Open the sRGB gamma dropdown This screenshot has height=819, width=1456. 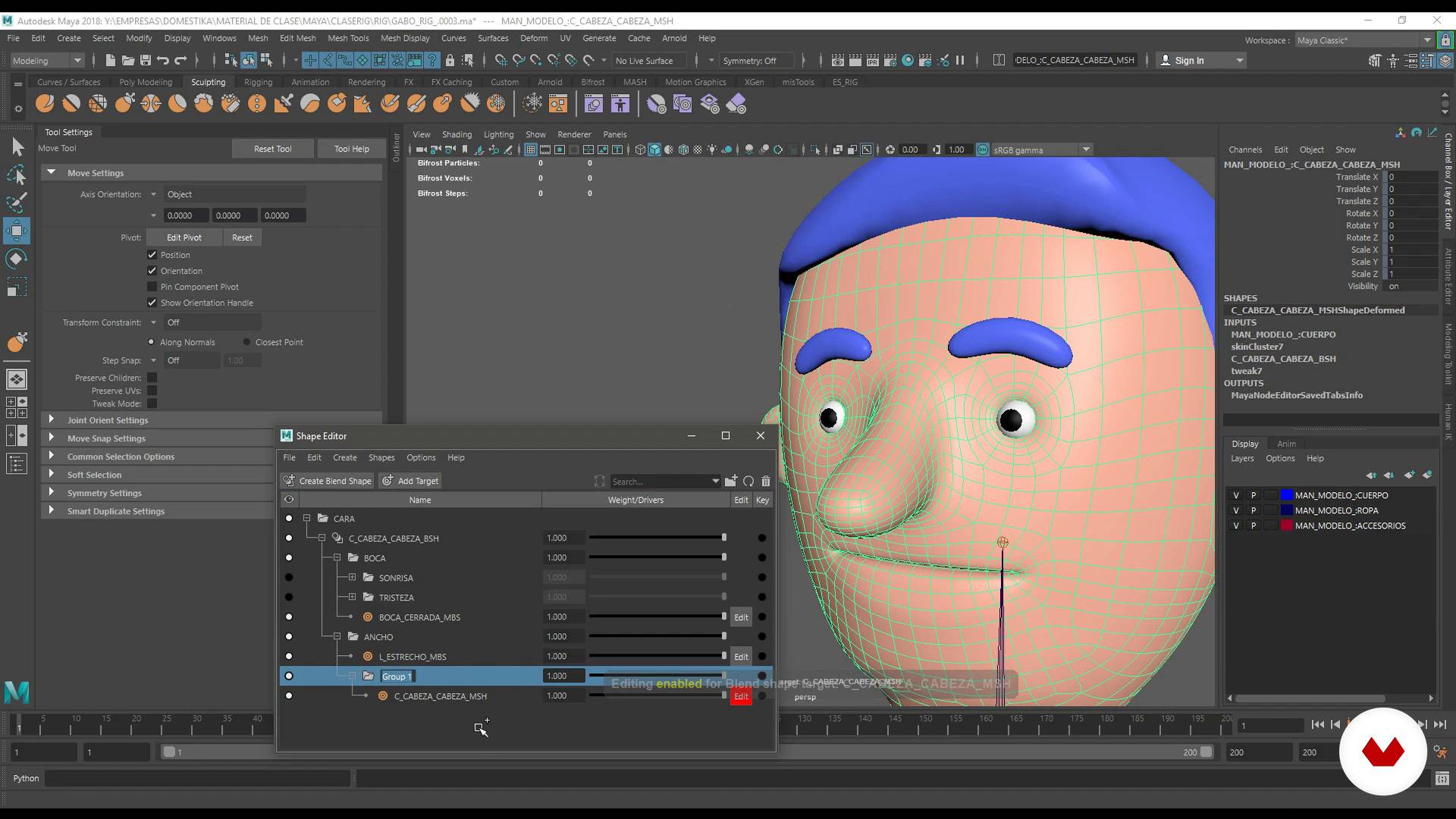[1041, 149]
